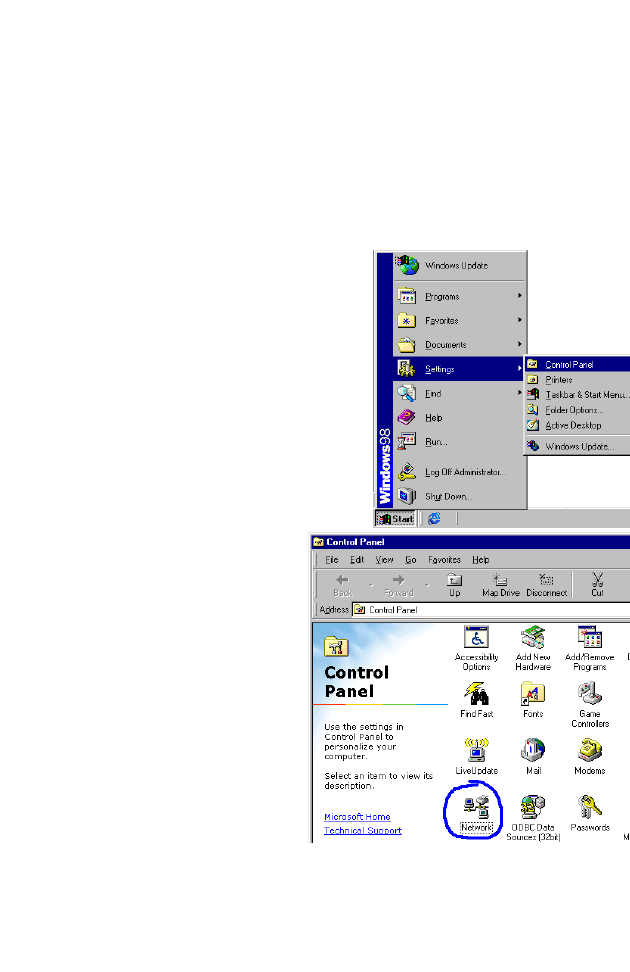
Task: Select the Passwords icon
Action: 590,813
